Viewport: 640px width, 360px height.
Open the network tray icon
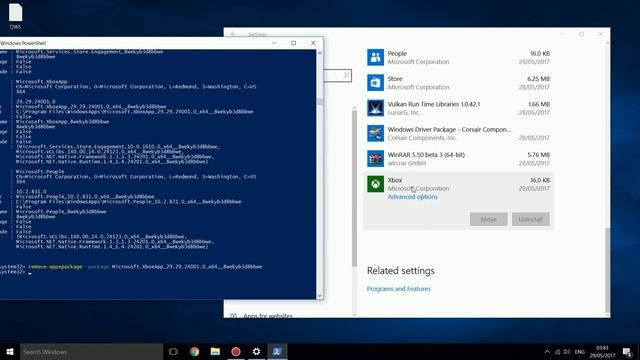click(557, 351)
